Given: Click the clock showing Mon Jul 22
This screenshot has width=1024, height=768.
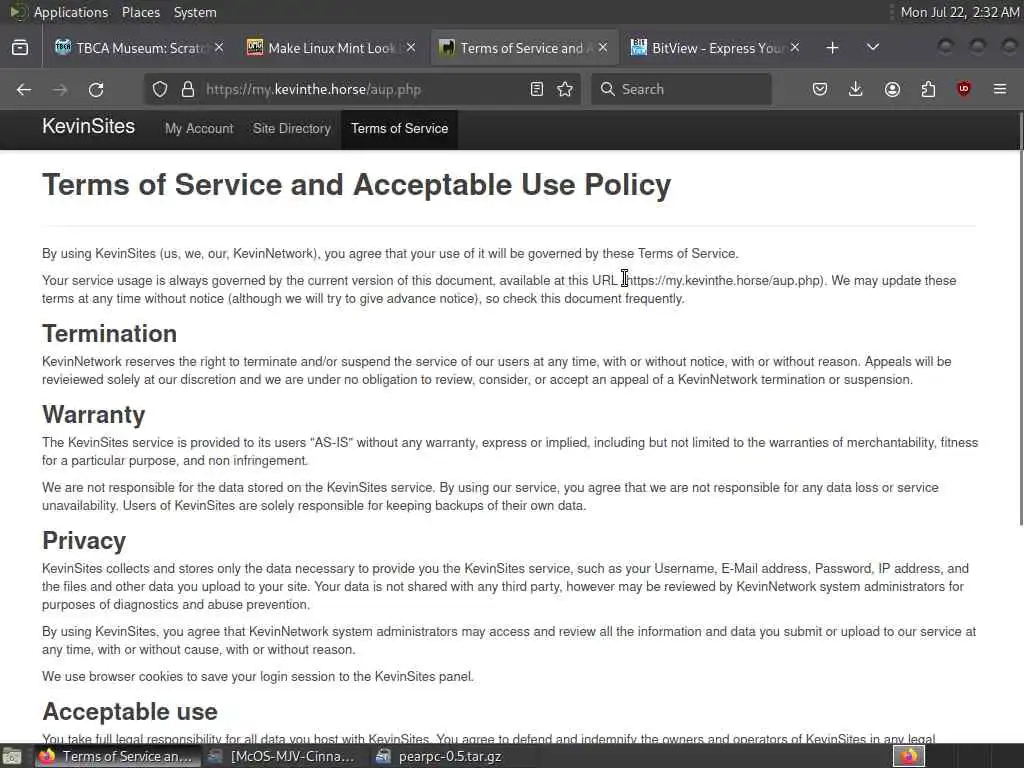Looking at the screenshot, I should coord(959,12).
